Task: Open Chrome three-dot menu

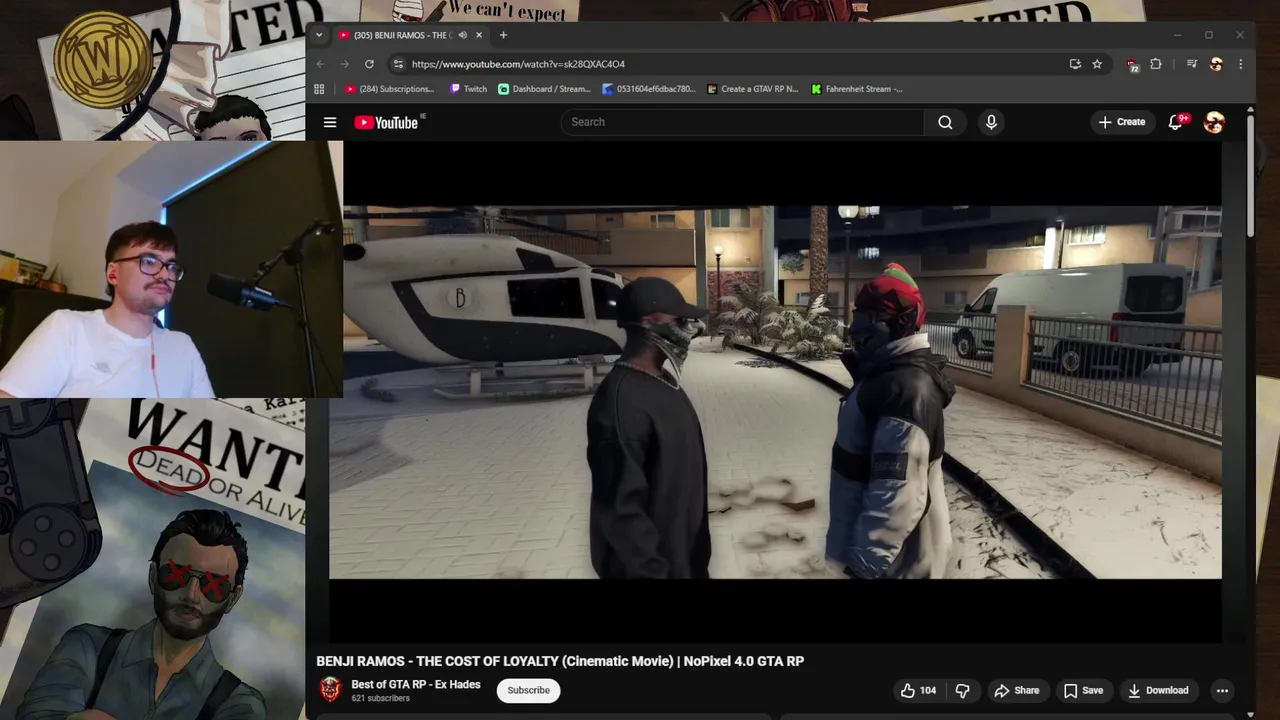Action: pyautogui.click(x=1241, y=64)
